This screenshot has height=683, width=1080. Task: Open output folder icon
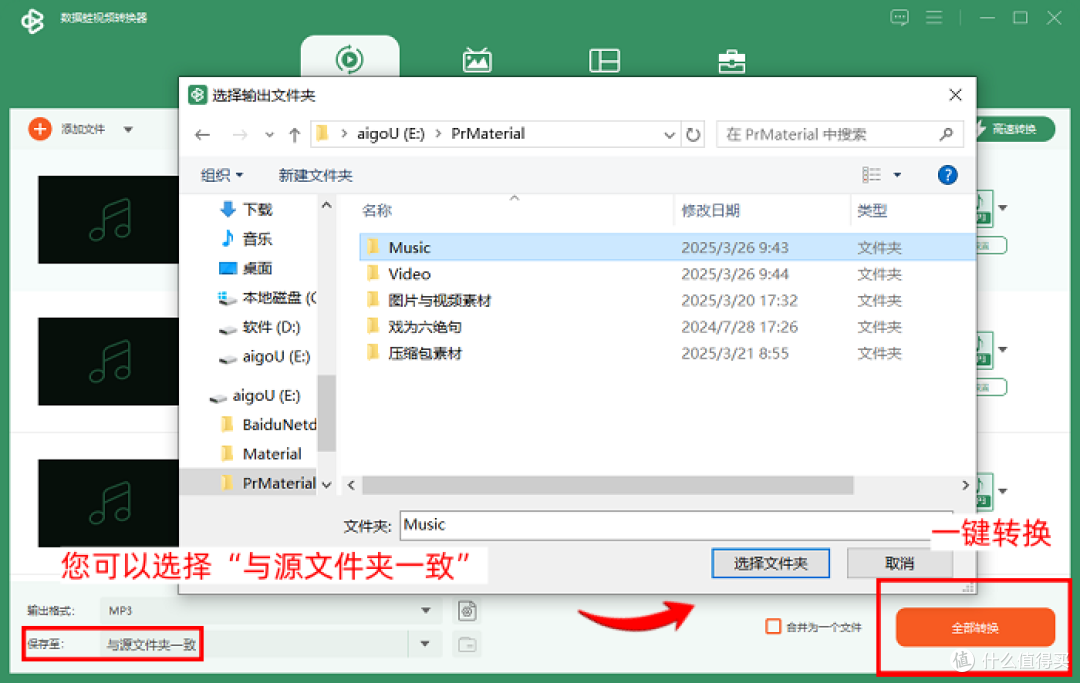point(467,644)
